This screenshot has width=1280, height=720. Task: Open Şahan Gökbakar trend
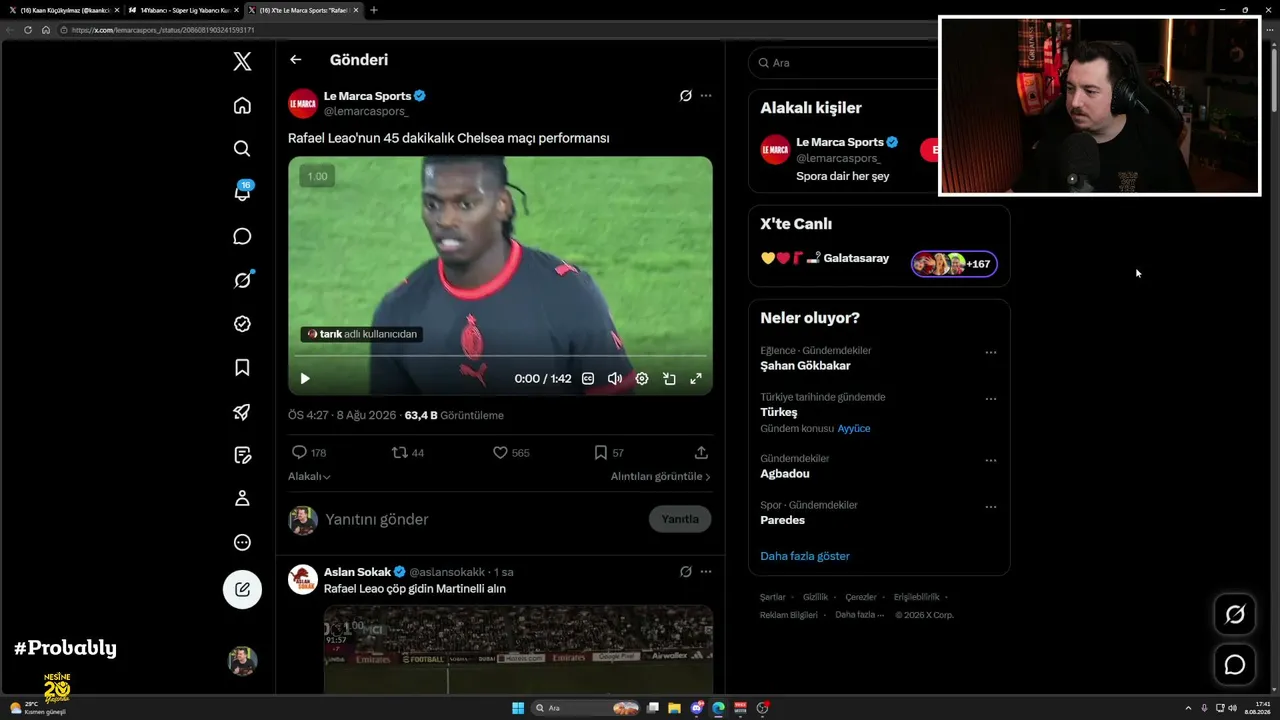point(805,366)
